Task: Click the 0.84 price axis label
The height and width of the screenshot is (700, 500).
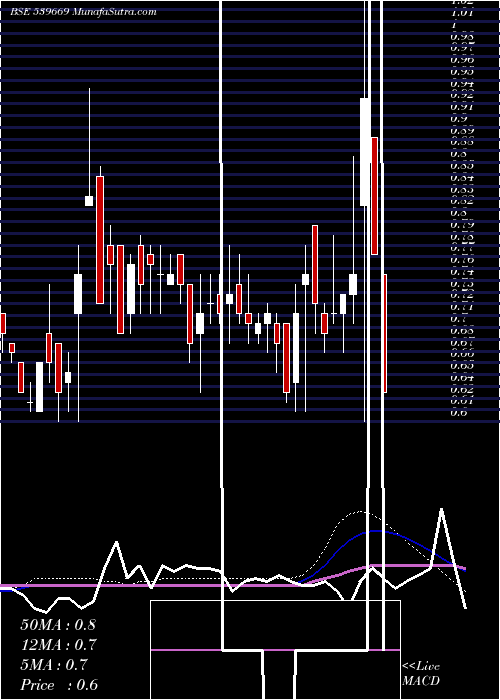Action: [462, 178]
